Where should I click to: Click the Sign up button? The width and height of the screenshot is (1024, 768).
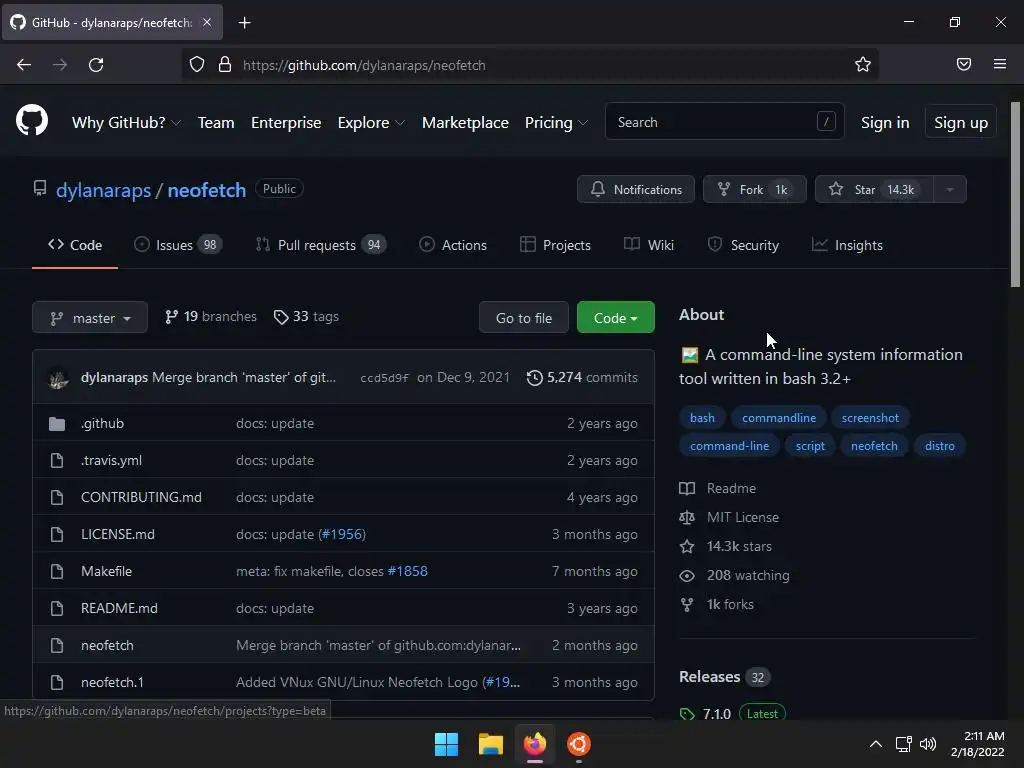(961, 122)
